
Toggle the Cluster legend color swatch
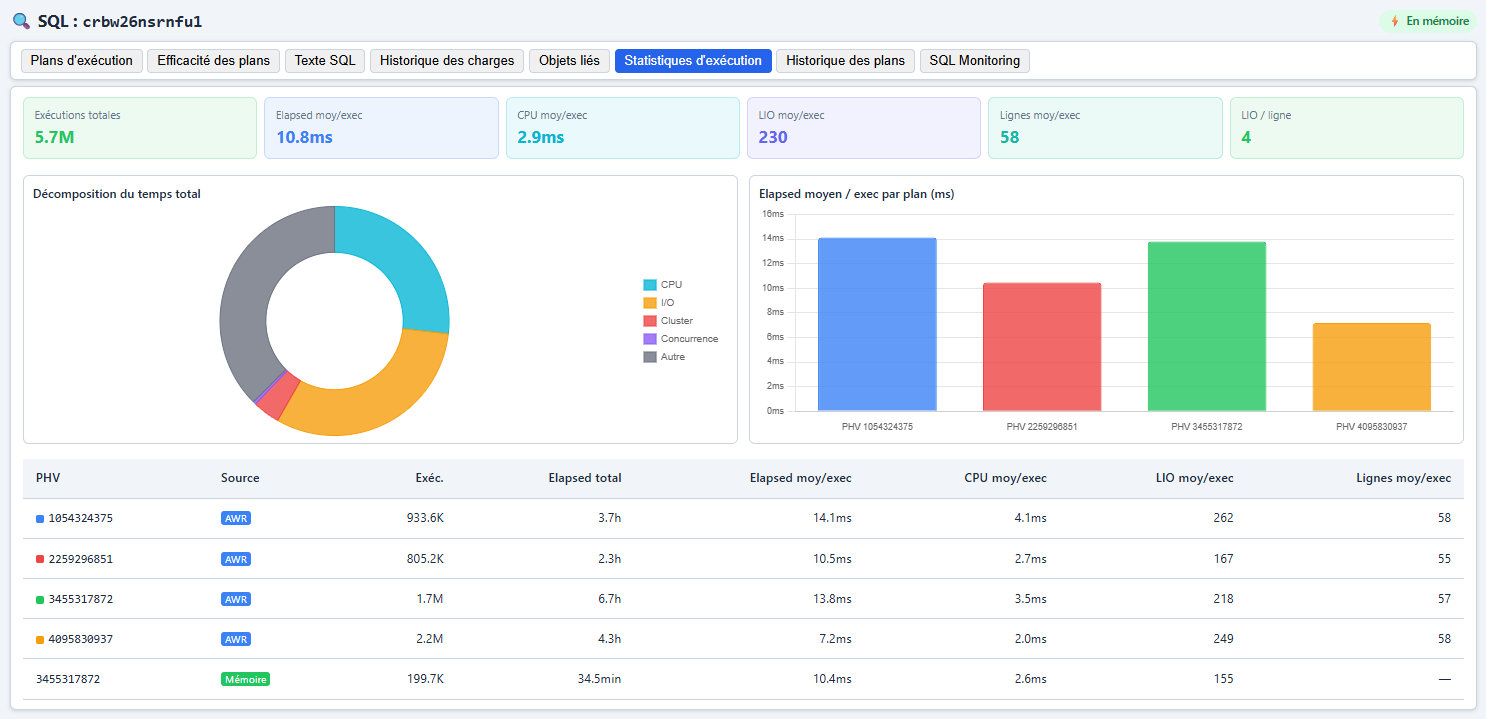[650, 321]
